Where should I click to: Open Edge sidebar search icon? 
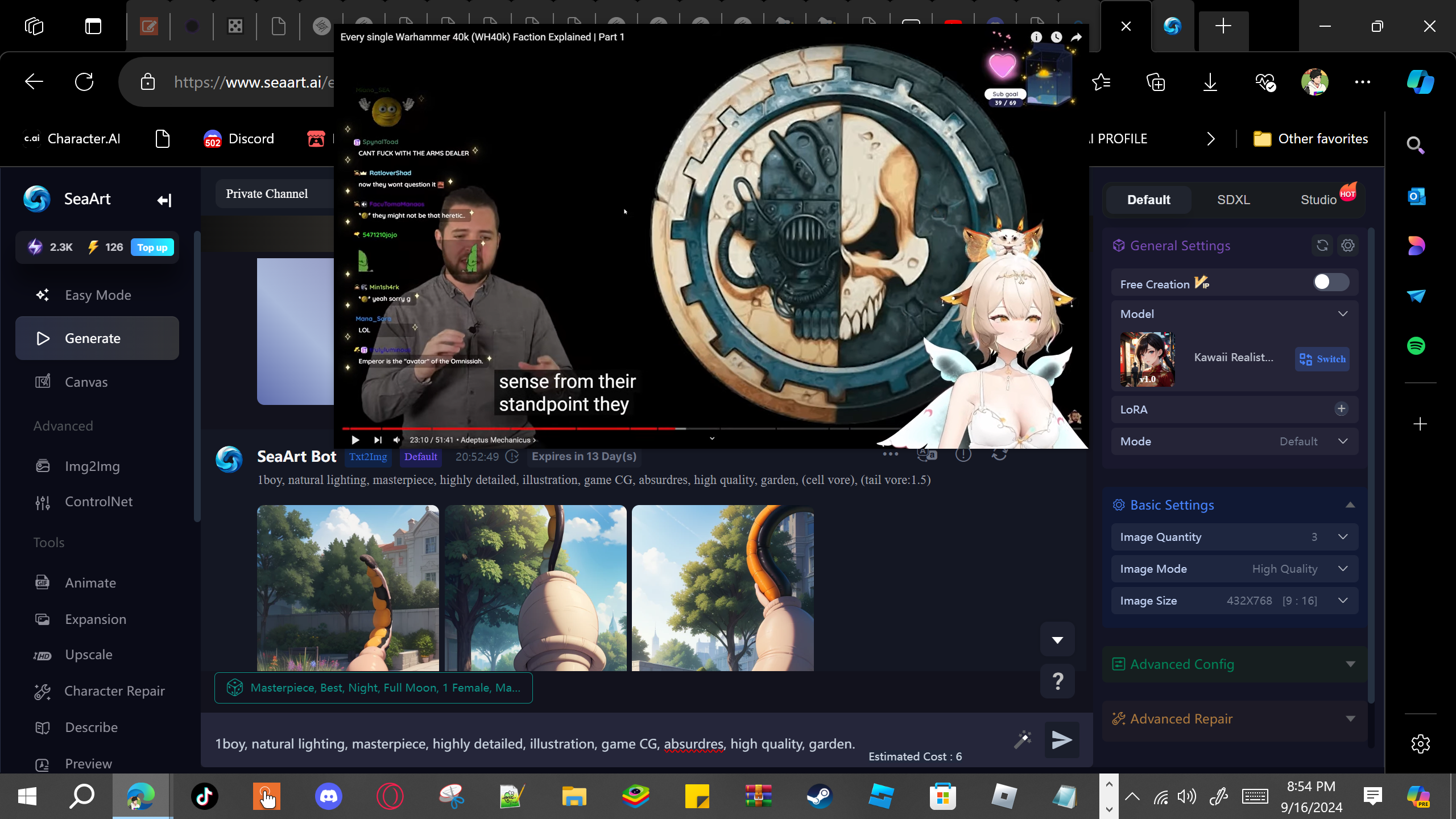[1416, 146]
